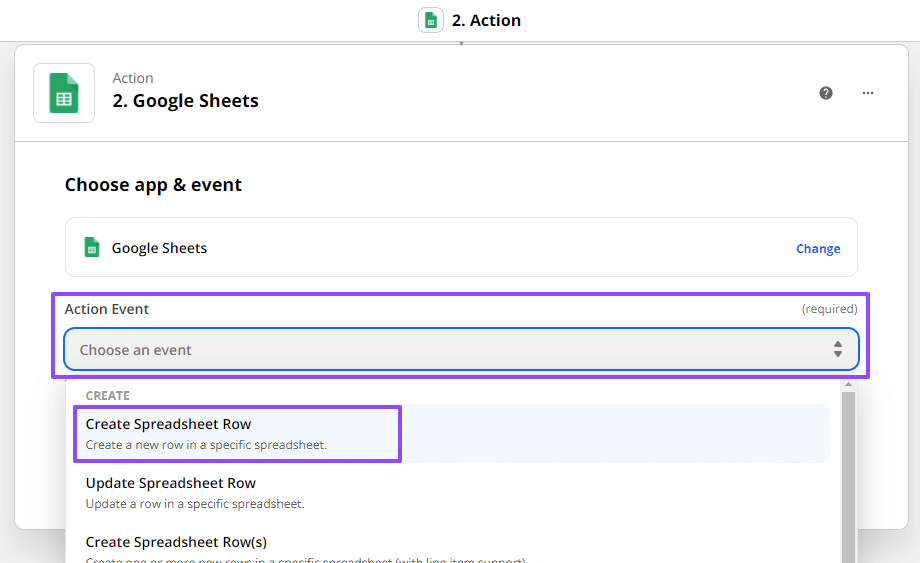This screenshot has width=920, height=563.
Task: Open the help question mark icon
Action: tap(826, 93)
